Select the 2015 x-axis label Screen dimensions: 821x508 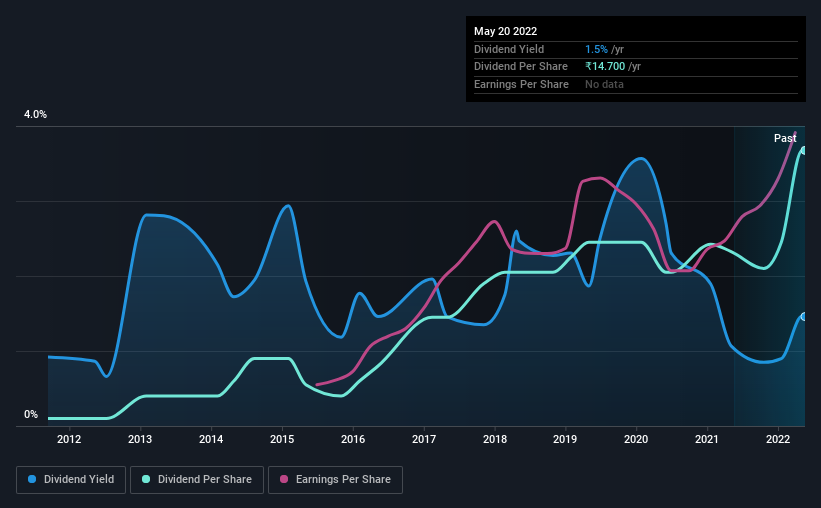(282, 439)
